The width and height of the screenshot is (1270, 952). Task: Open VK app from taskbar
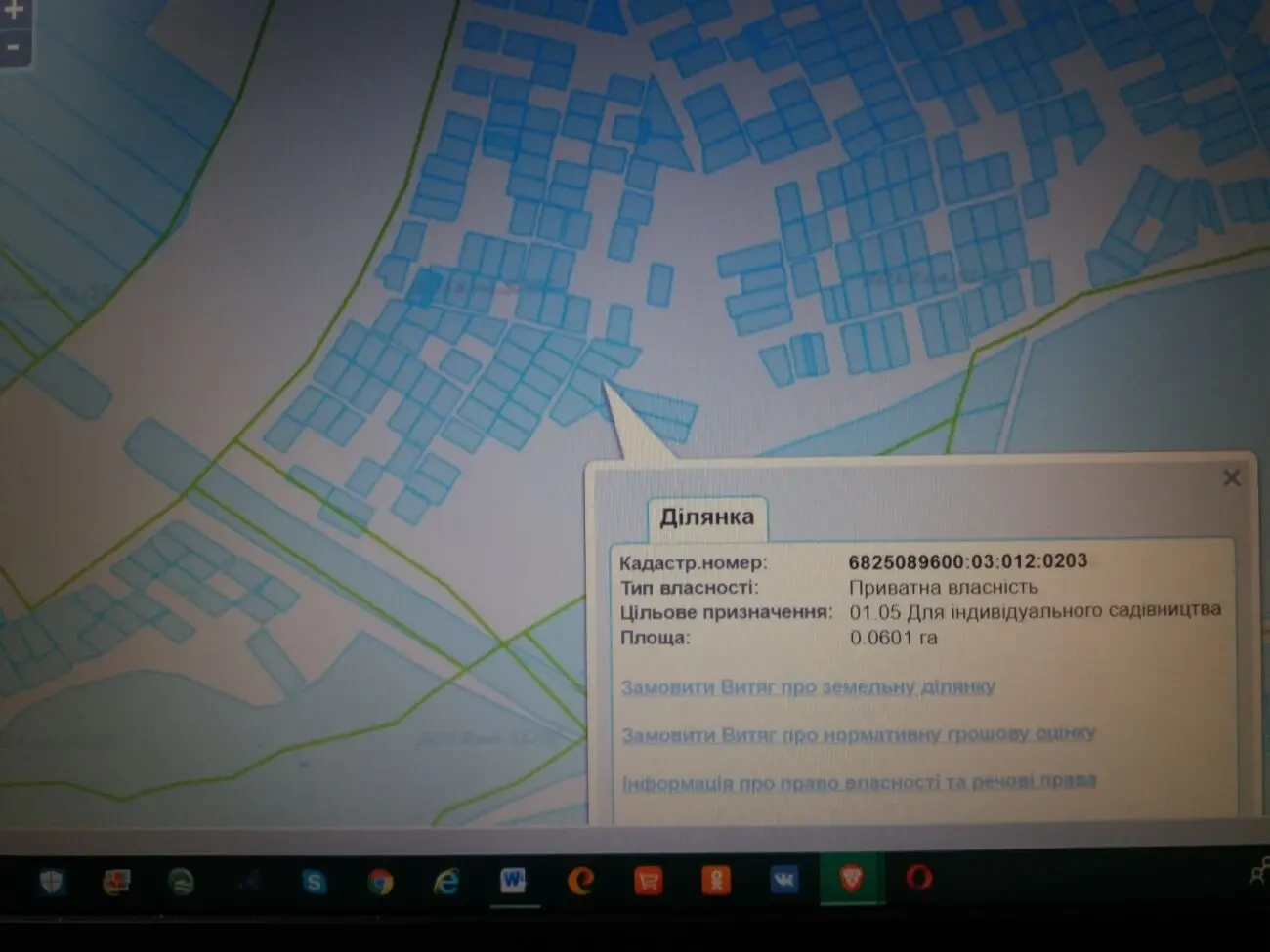coord(783,881)
